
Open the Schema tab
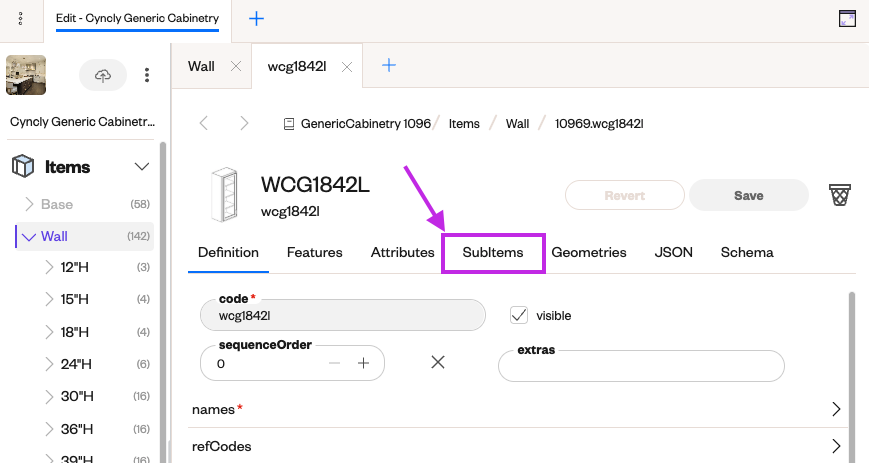(747, 253)
